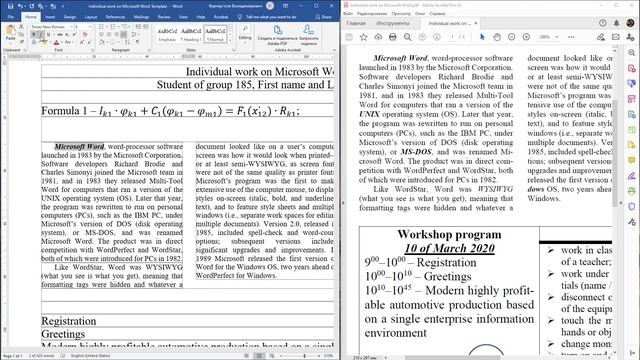Screen dimensions: 640x360
Task: Toggle Underline formatting in Word
Action: coord(48,34)
